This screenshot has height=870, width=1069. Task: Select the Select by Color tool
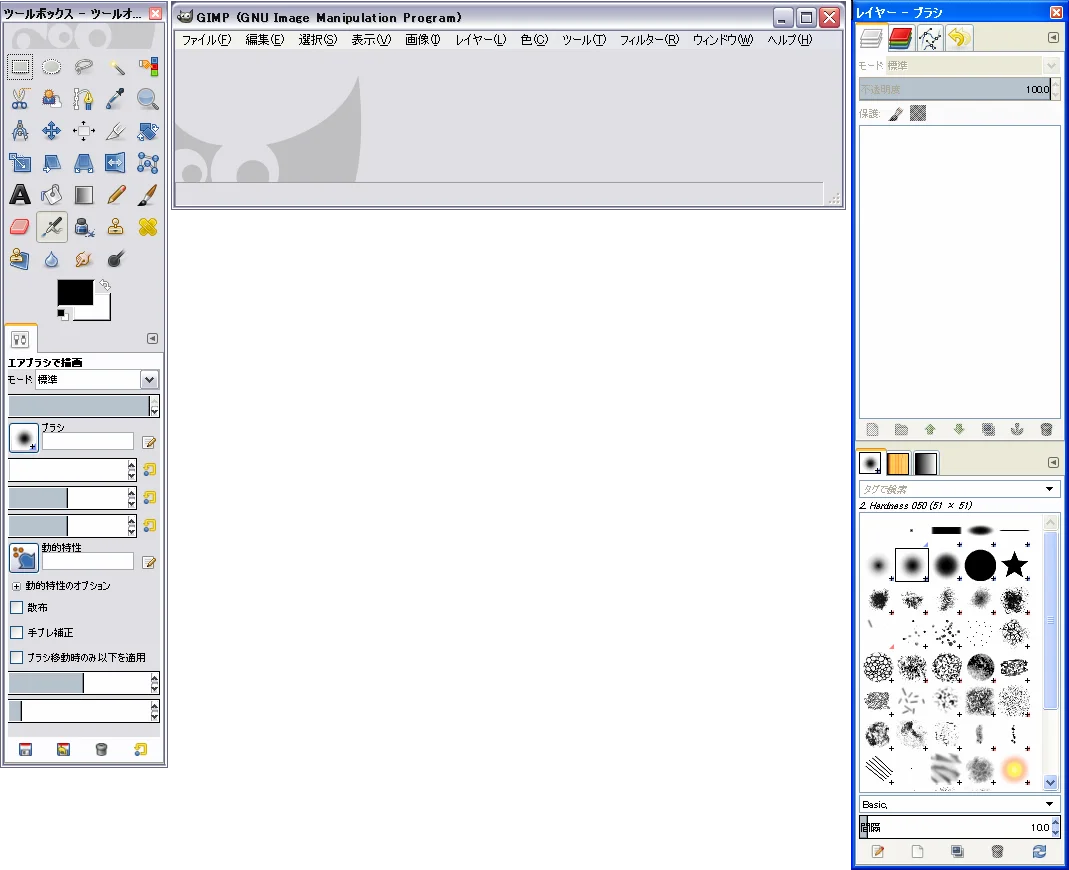pos(148,67)
